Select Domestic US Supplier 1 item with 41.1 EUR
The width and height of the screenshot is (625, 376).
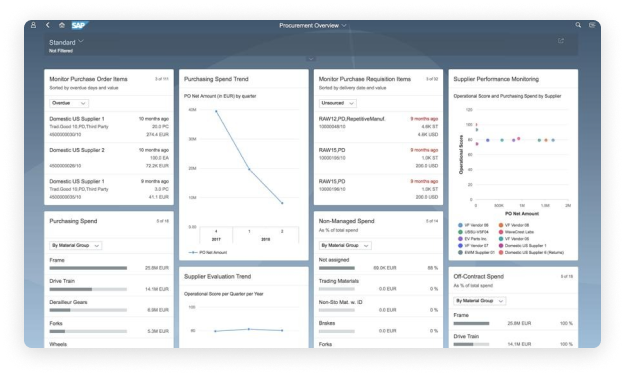pos(109,189)
